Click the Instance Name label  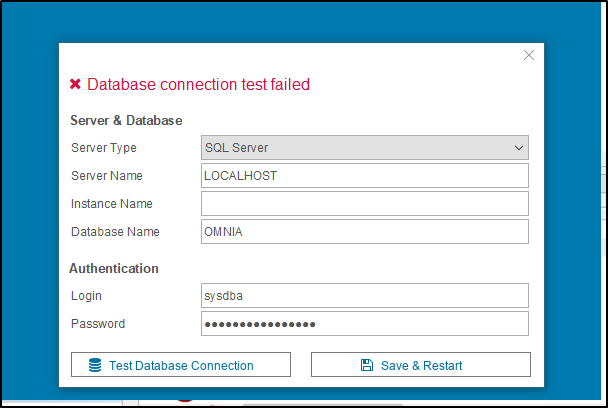pos(112,204)
